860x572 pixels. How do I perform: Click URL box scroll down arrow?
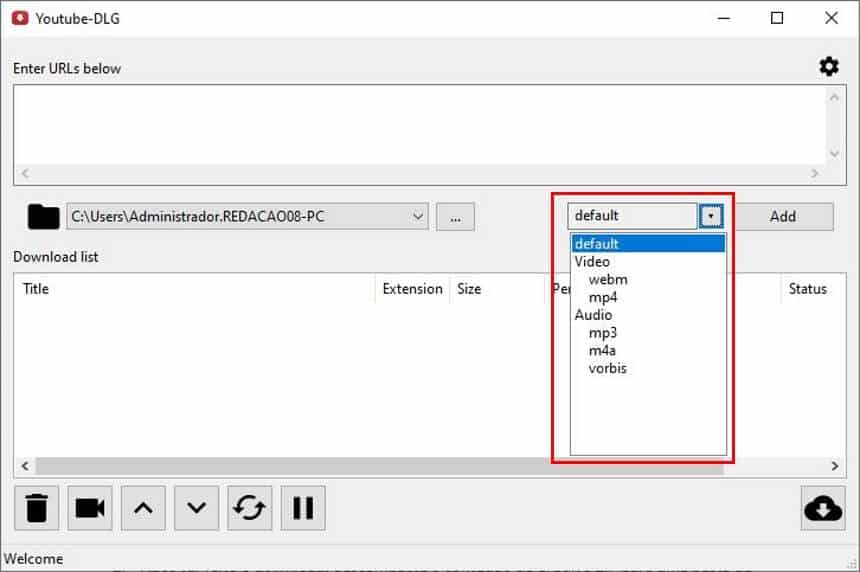(834, 153)
